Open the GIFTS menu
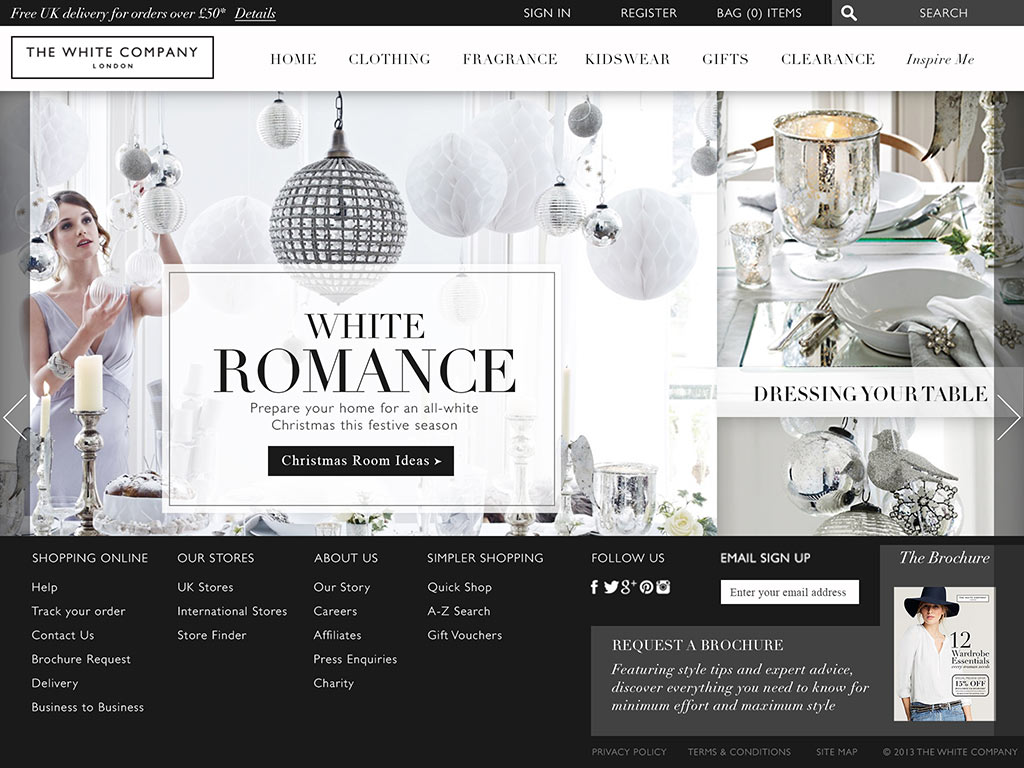 pos(725,59)
